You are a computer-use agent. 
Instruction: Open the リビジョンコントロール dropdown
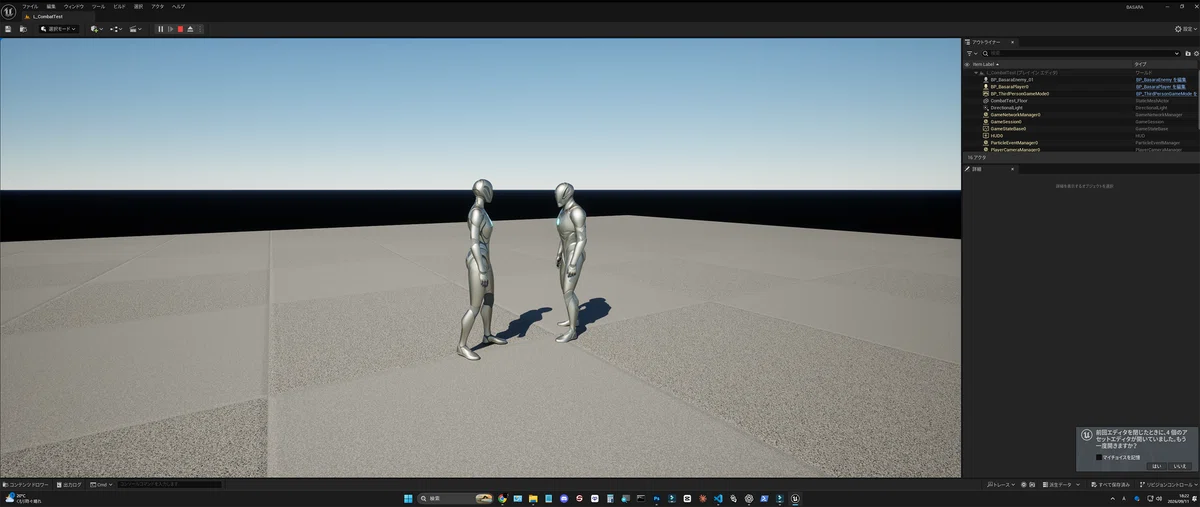pyautogui.click(x=1169, y=484)
